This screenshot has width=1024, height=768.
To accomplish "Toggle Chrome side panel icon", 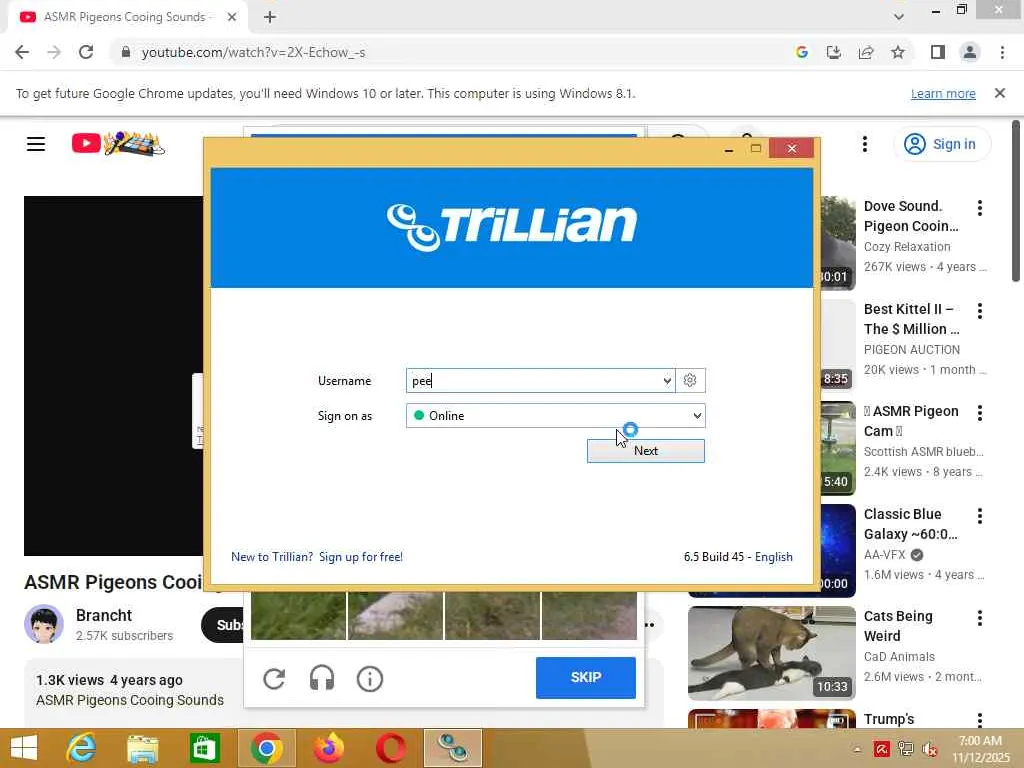I will coord(938,52).
